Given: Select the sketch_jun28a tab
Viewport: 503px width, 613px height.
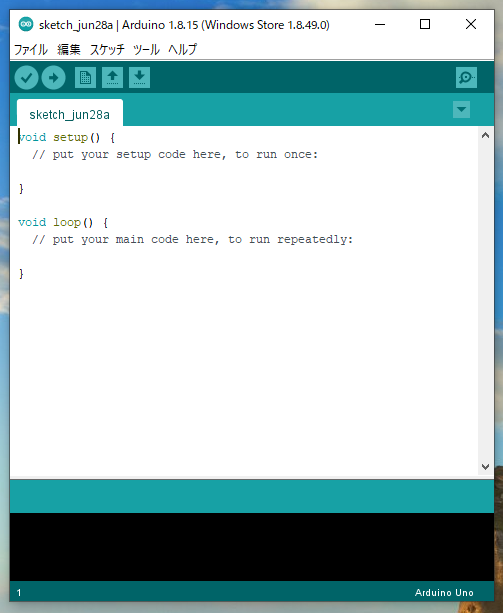Looking at the screenshot, I should click(70, 113).
